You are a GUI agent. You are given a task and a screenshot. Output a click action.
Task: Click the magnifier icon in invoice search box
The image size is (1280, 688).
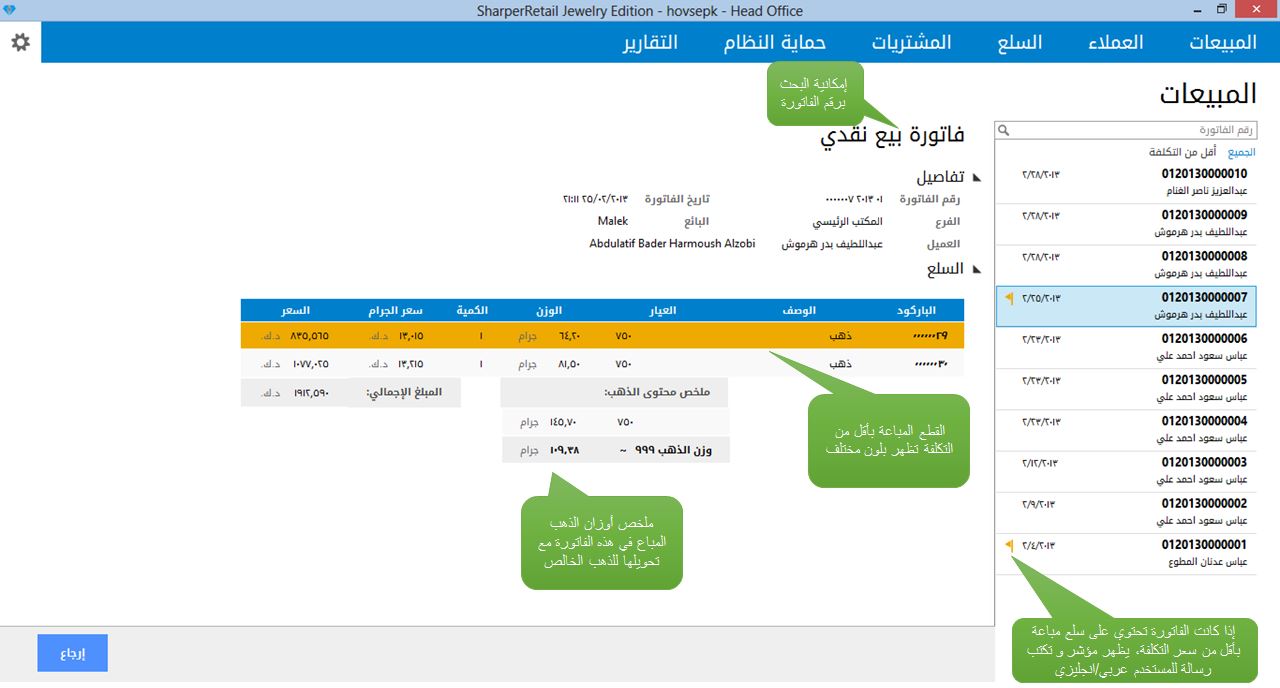click(x=1004, y=131)
